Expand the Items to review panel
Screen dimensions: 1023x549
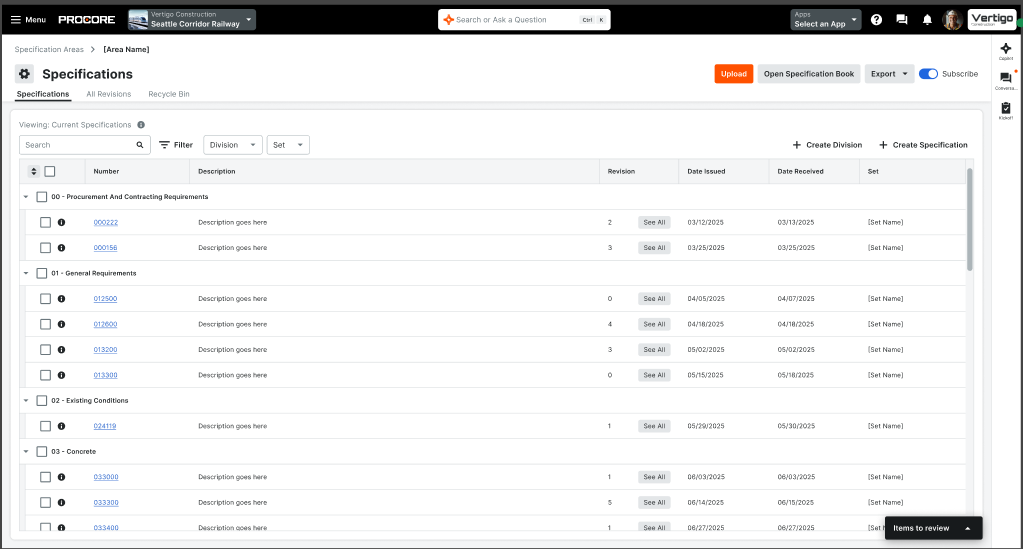(933, 528)
